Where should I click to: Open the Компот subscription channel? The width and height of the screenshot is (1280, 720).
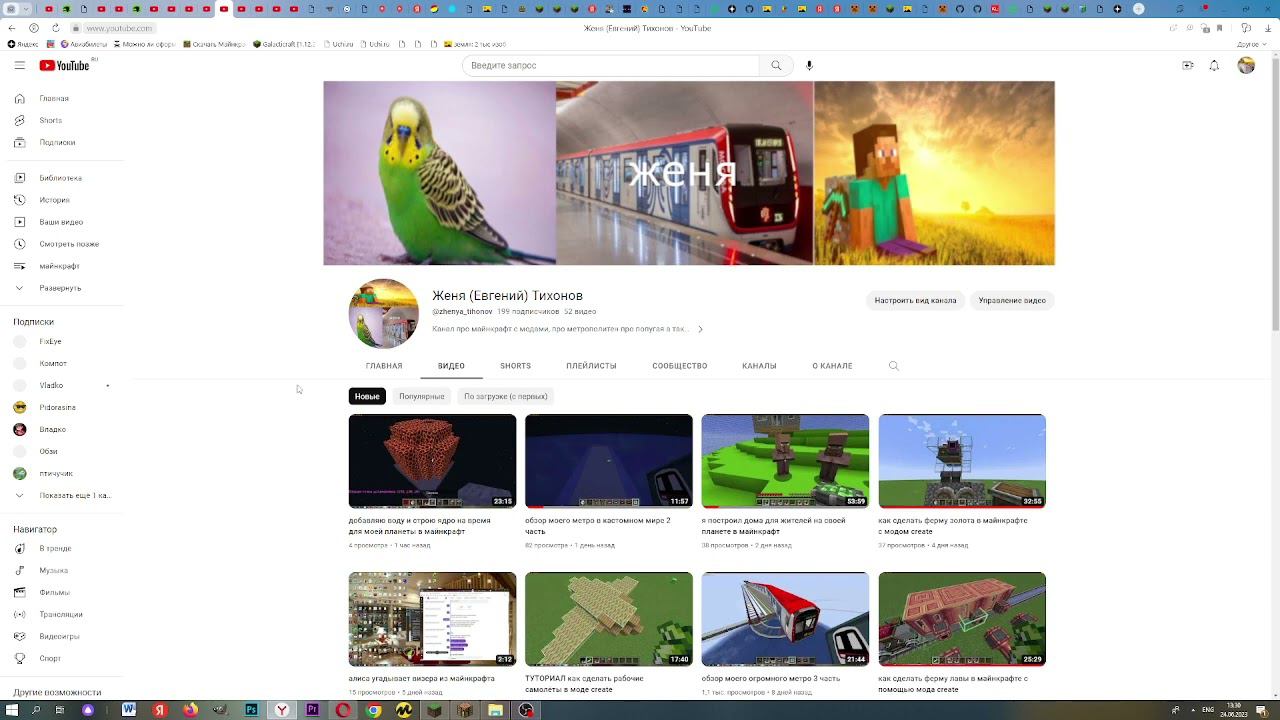(x=62, y=363)
